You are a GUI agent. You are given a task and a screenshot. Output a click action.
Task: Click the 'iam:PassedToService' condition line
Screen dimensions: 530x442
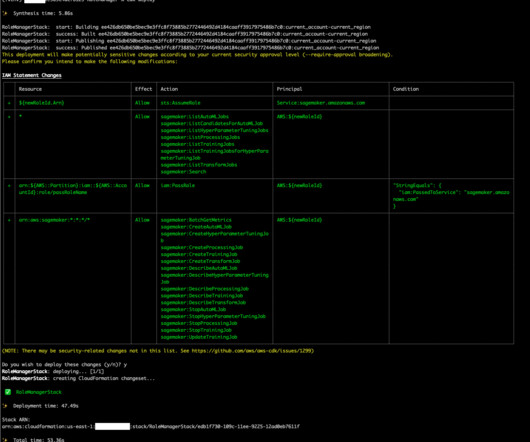[451, 195]
